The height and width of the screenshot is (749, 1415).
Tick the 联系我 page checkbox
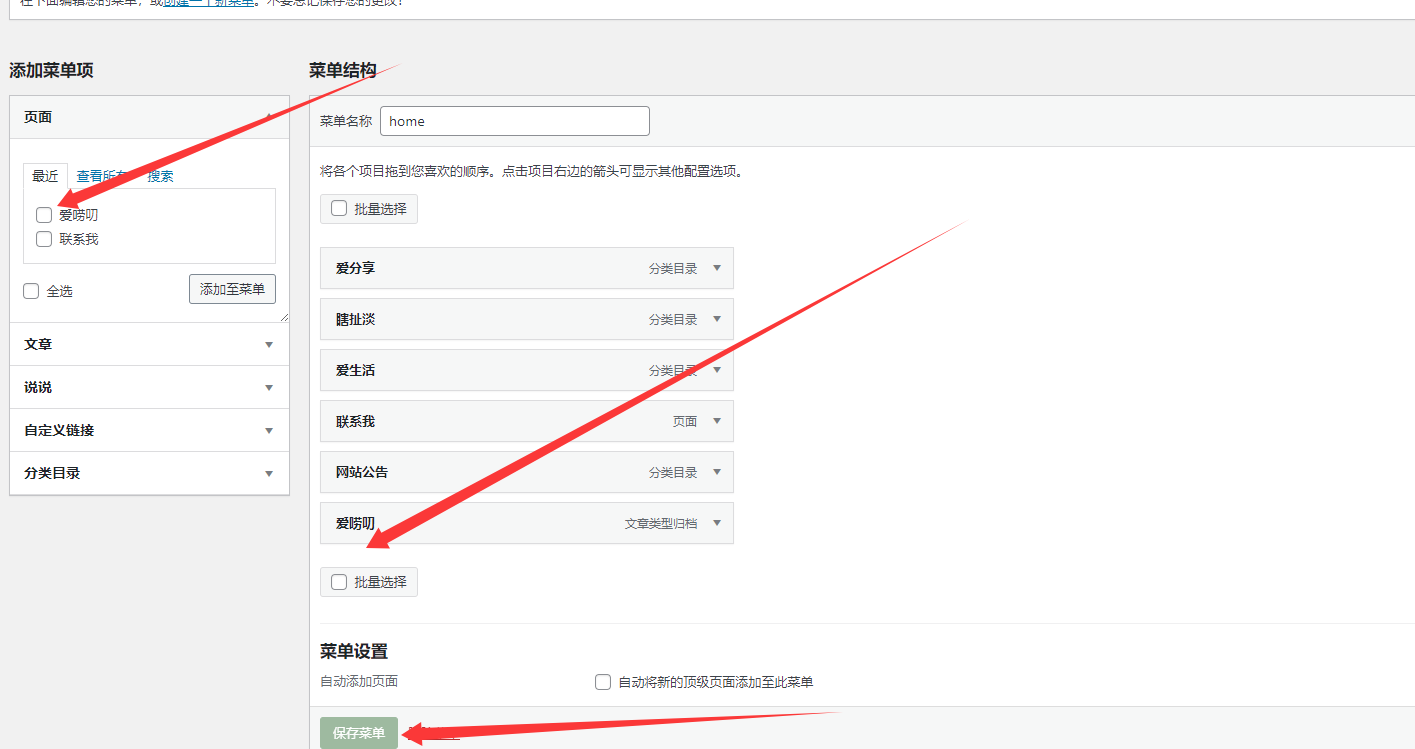click(44, 239)
